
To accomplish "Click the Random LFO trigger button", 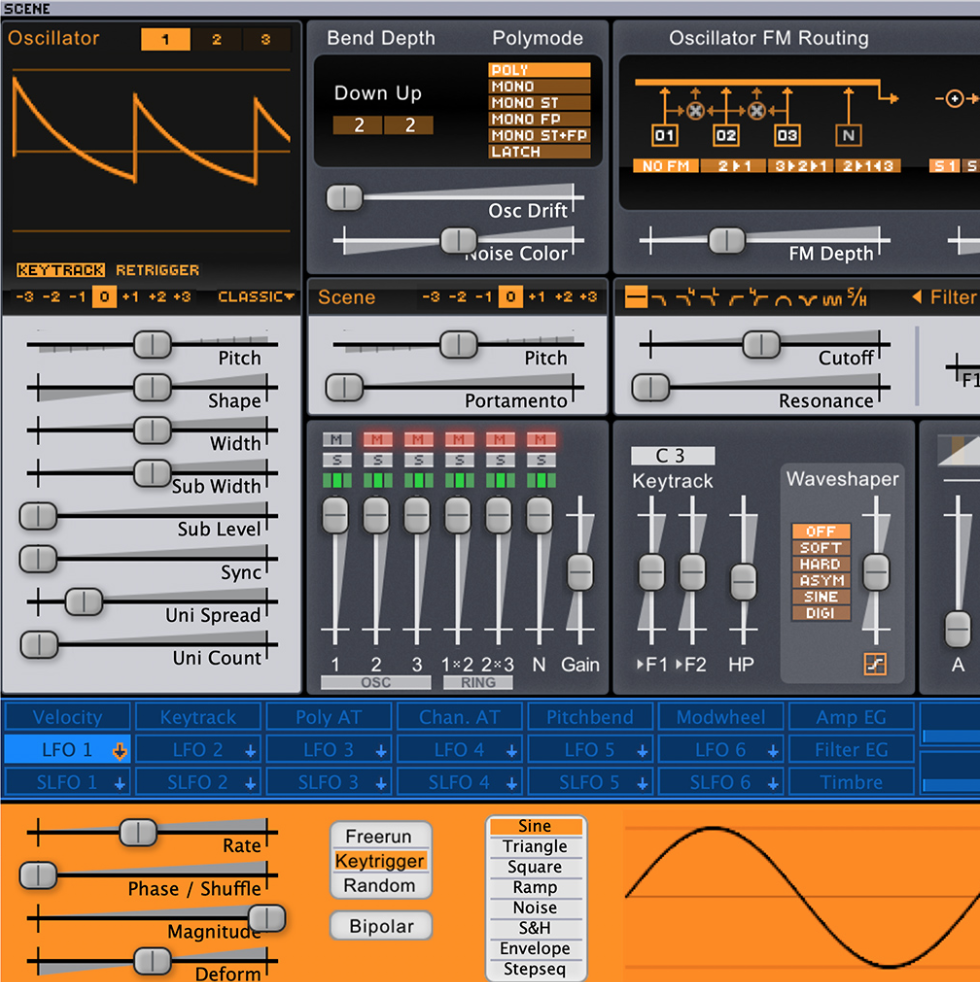I will (x=380, y=886).
